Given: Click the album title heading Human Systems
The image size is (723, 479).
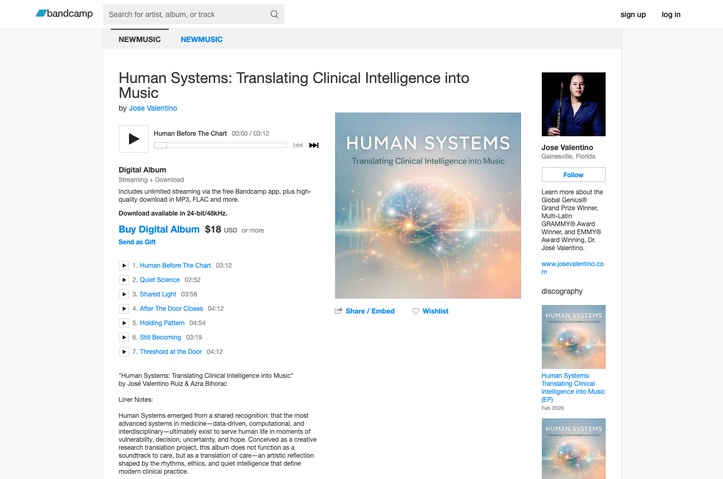Looking at the screenshot, I should pyautogui.click(x=294, y=85).
